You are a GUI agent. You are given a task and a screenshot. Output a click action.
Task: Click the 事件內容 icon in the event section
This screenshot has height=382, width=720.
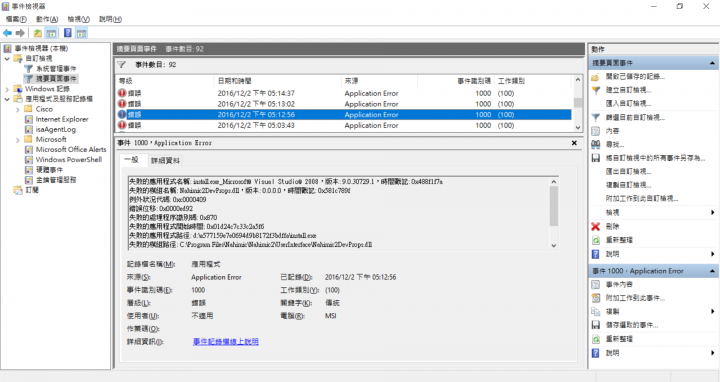click(596, 285)
